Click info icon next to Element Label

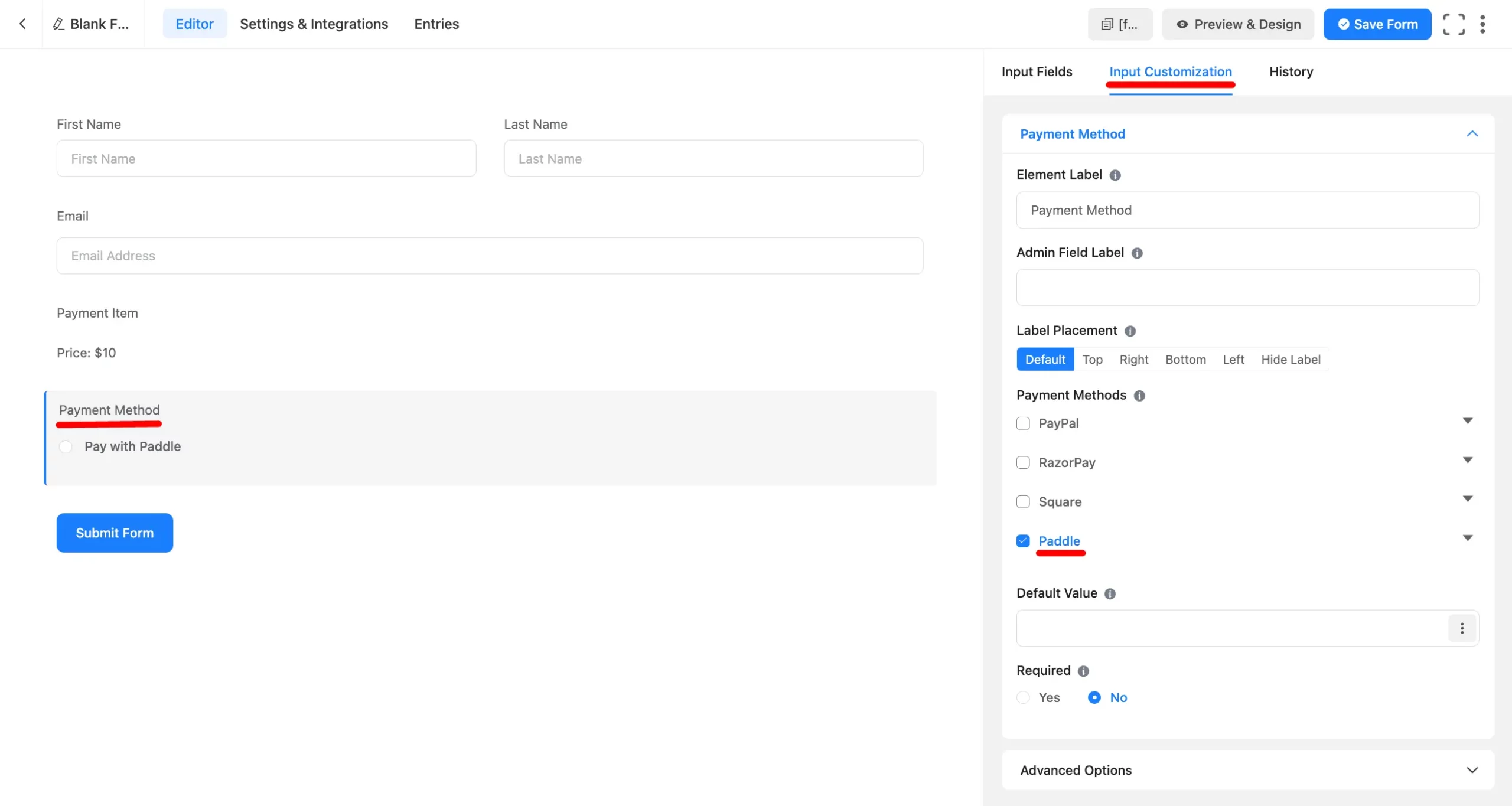1115,175
